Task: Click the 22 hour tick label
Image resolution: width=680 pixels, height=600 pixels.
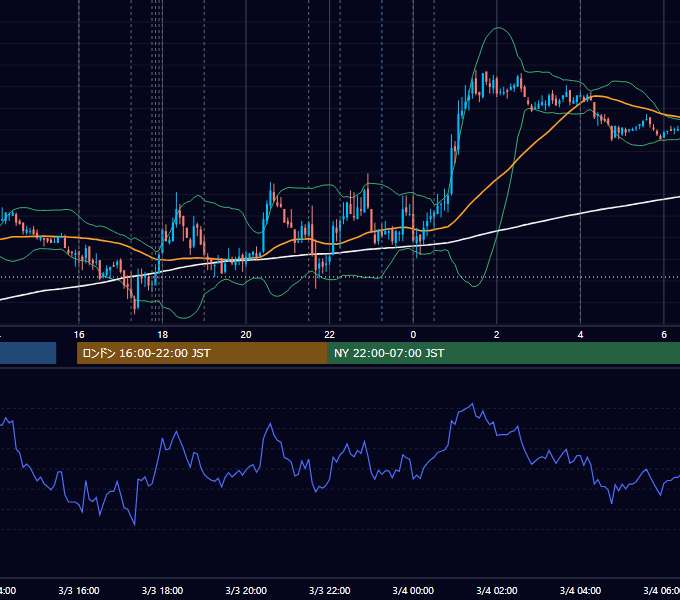Action: 330,335
